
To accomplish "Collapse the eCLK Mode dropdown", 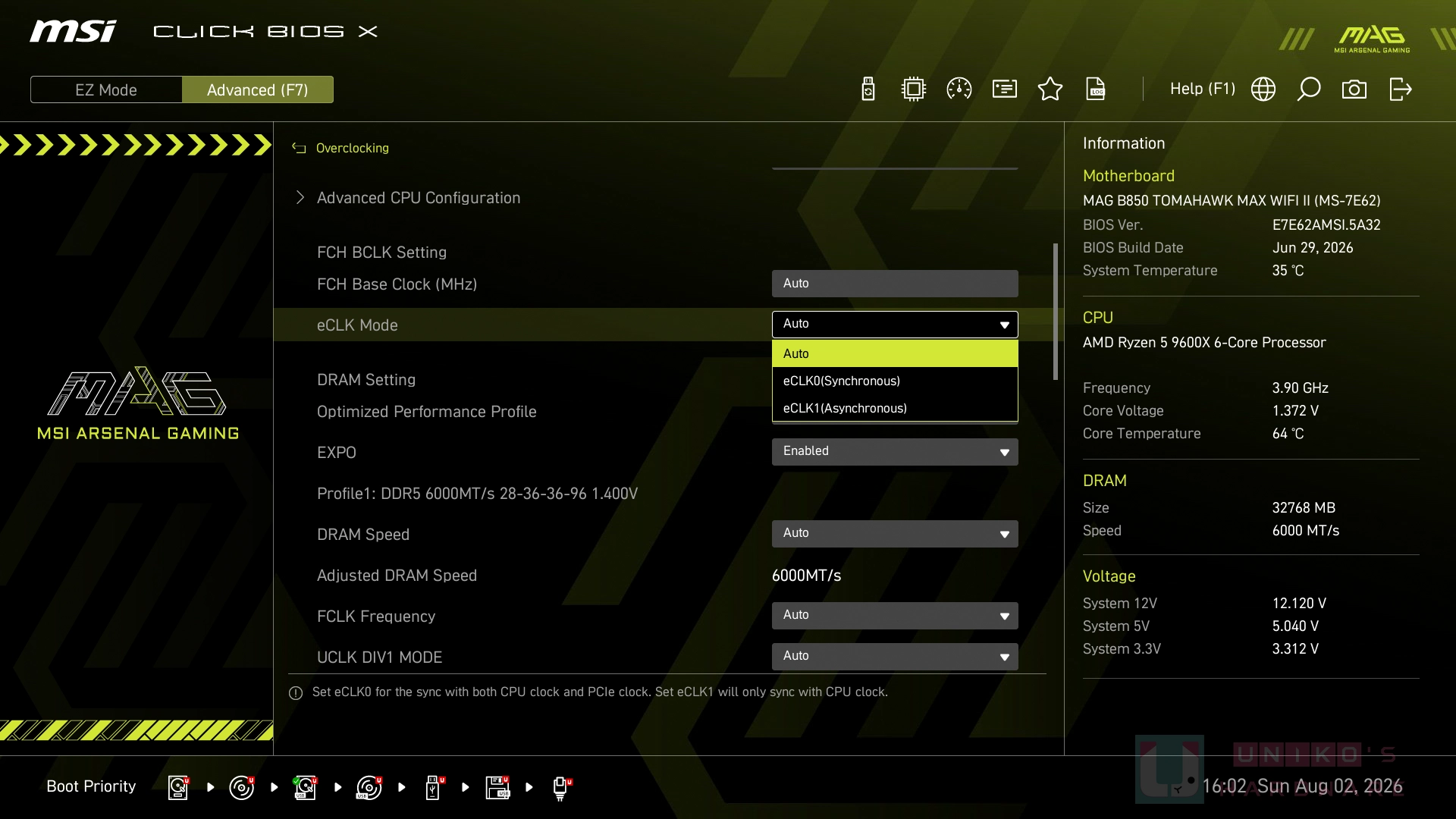I will pos(895,325).
